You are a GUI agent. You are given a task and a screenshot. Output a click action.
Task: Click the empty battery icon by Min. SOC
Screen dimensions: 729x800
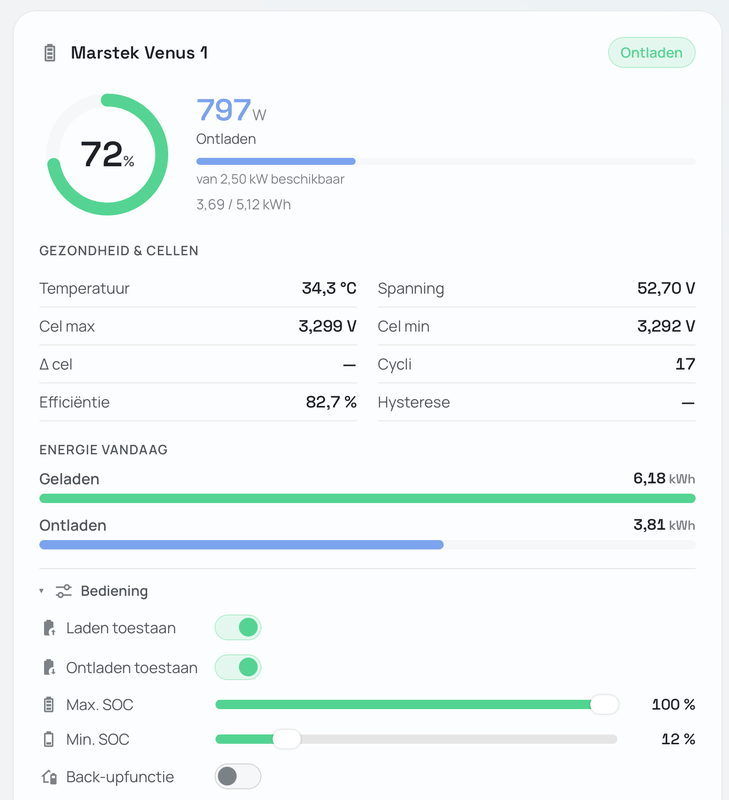[x=48, y=739]
